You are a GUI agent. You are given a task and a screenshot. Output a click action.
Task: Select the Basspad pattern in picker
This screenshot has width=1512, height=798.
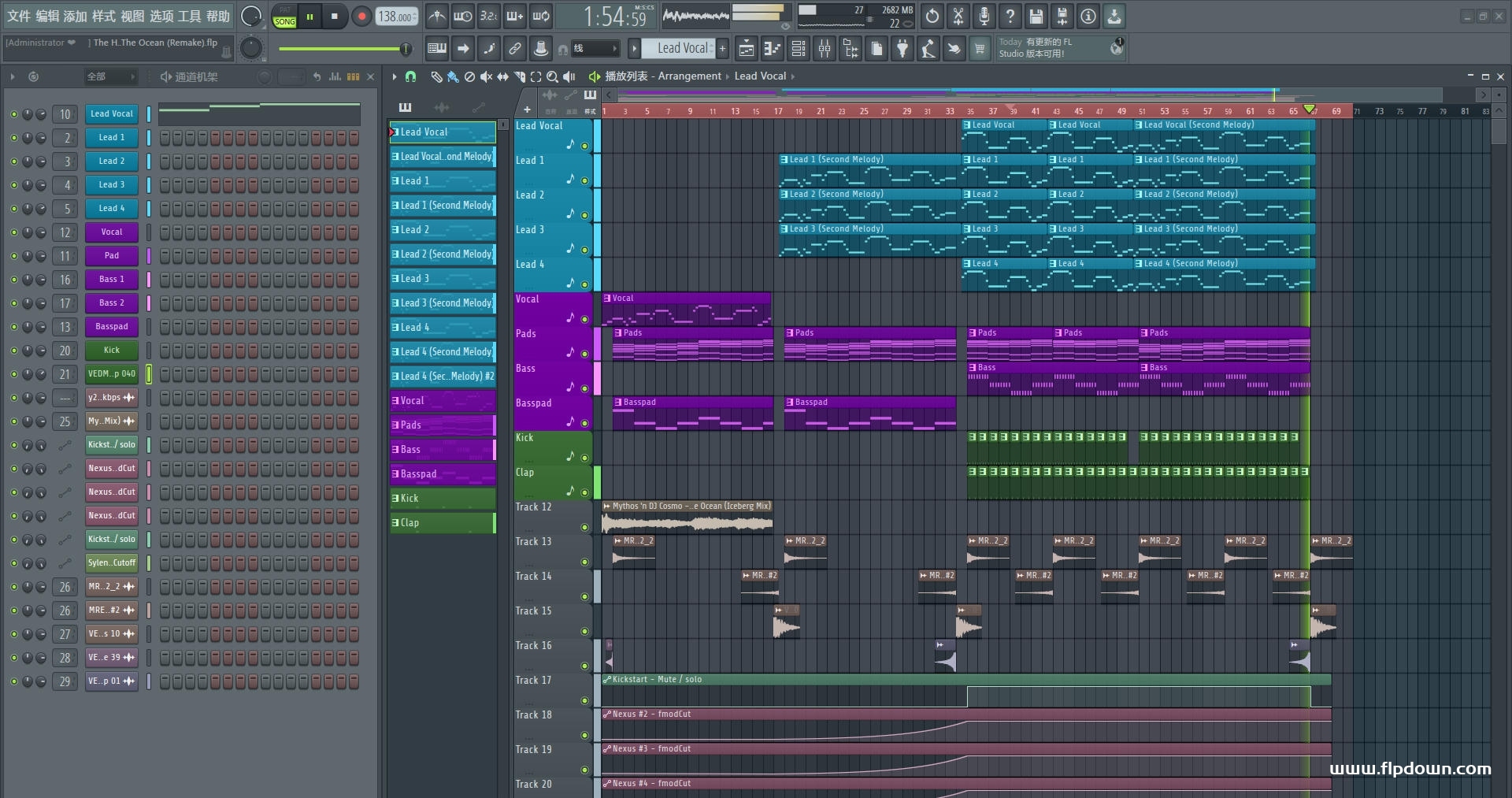click(442, 474)
